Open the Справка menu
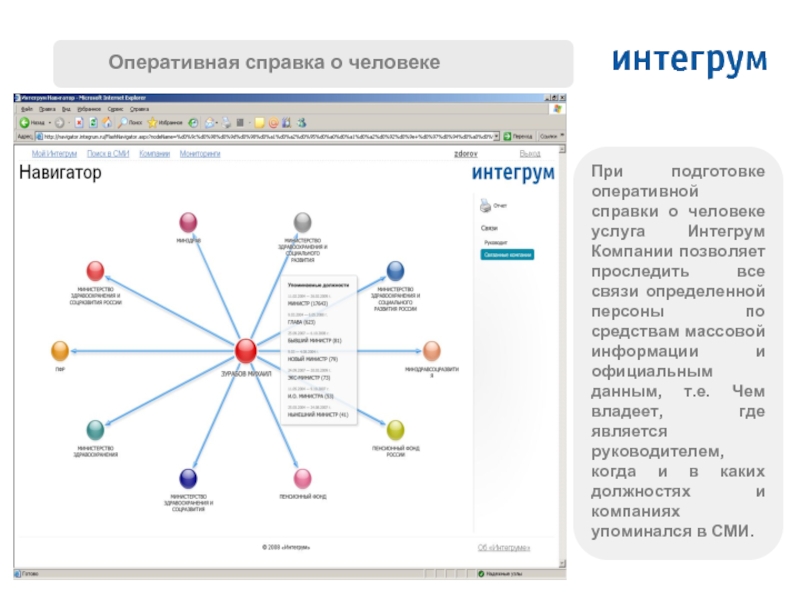Viewport: 800px width, 600px height. pos(139,109)
